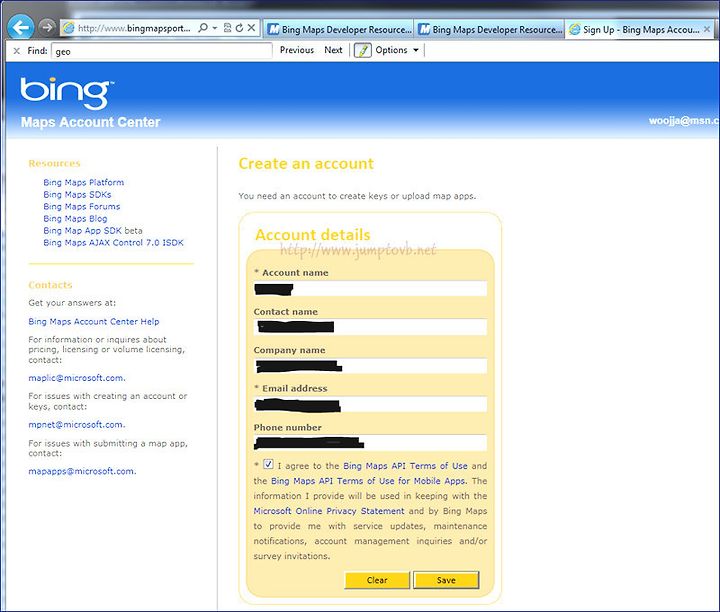This screenshot has height=612, width=720.
Task: Switch to first Bing Maps Developer Resource tab
Action: pyautogui.click(x=339, y=29)
